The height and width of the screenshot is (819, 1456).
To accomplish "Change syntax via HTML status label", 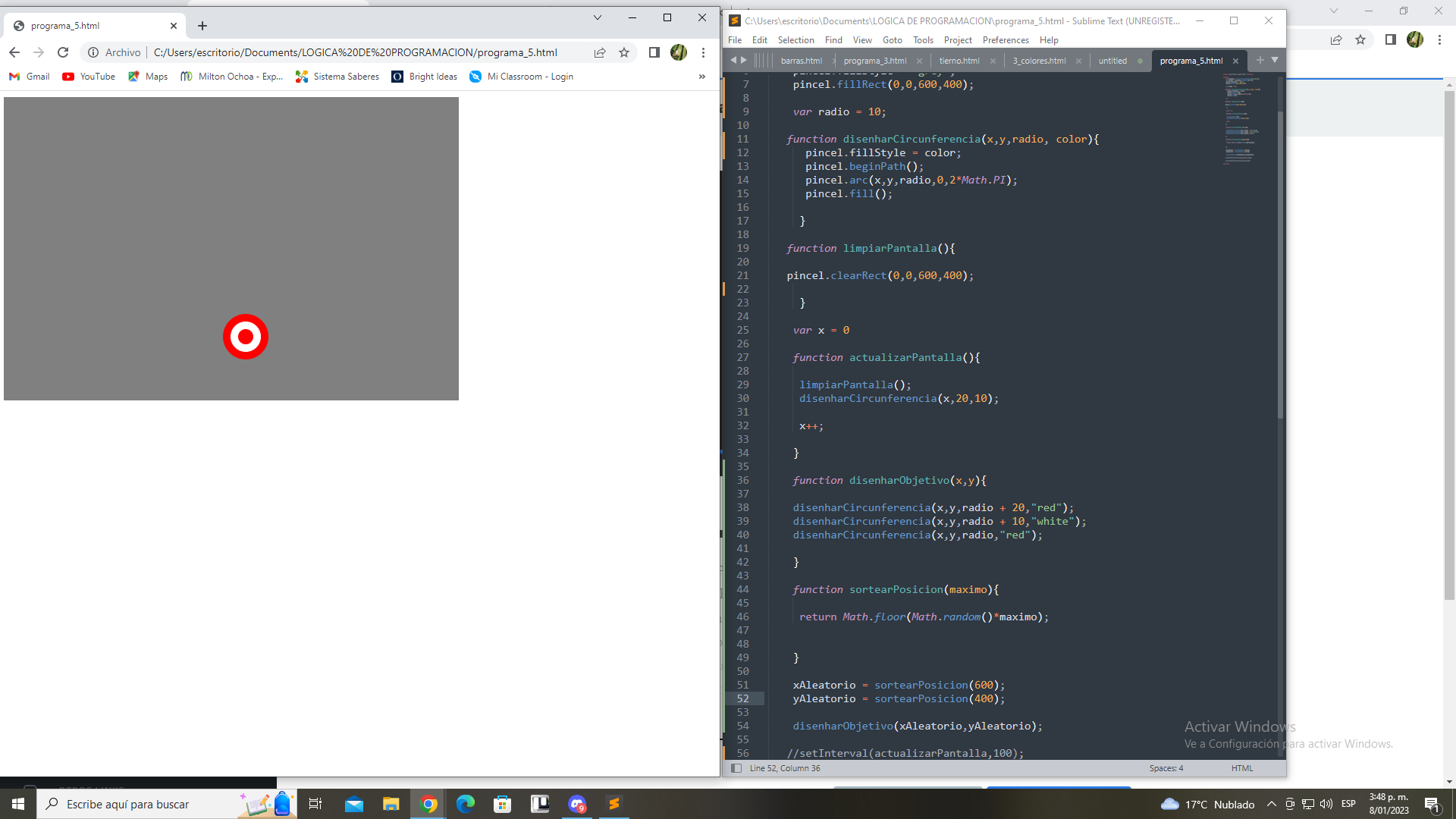I will click(1242, 768).
